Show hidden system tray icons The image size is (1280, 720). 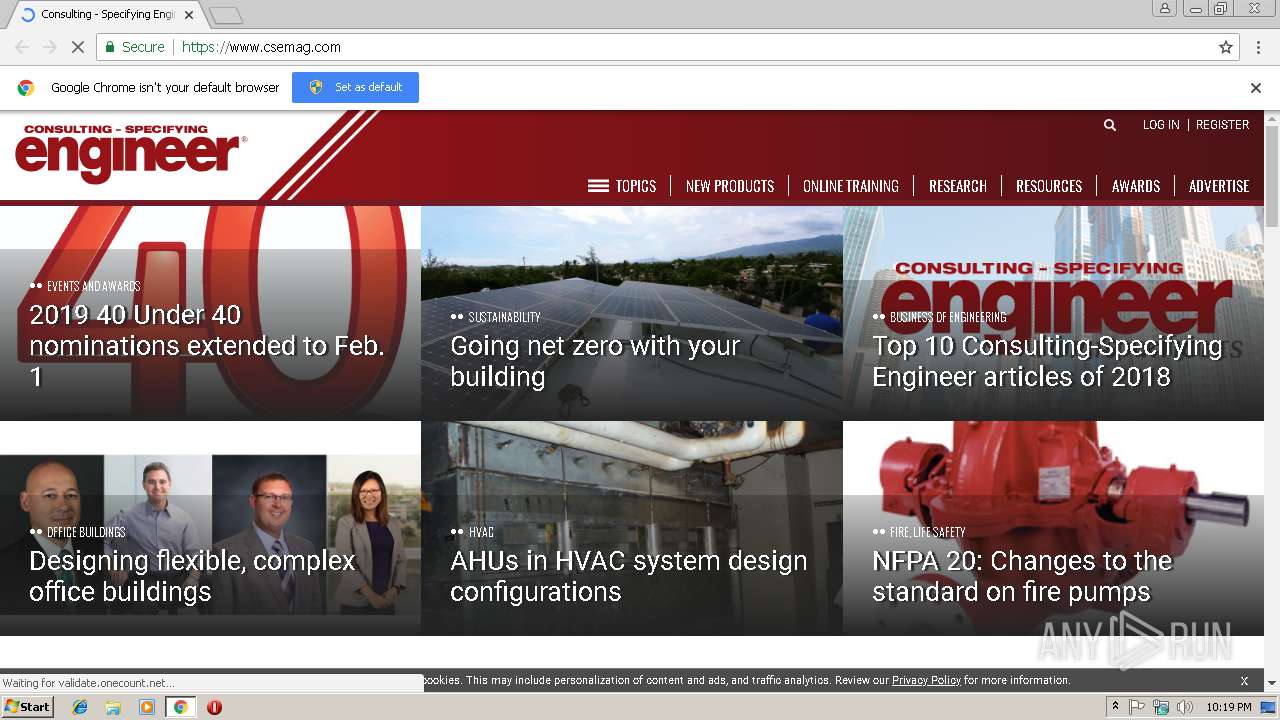1115,707
